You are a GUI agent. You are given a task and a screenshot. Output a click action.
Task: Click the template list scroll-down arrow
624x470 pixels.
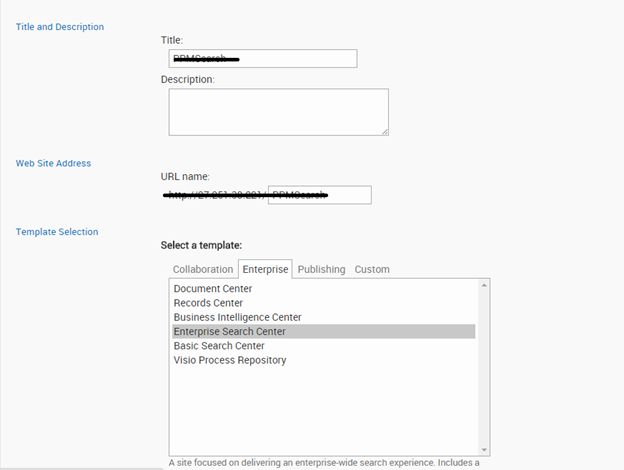(x=485, y=450)
